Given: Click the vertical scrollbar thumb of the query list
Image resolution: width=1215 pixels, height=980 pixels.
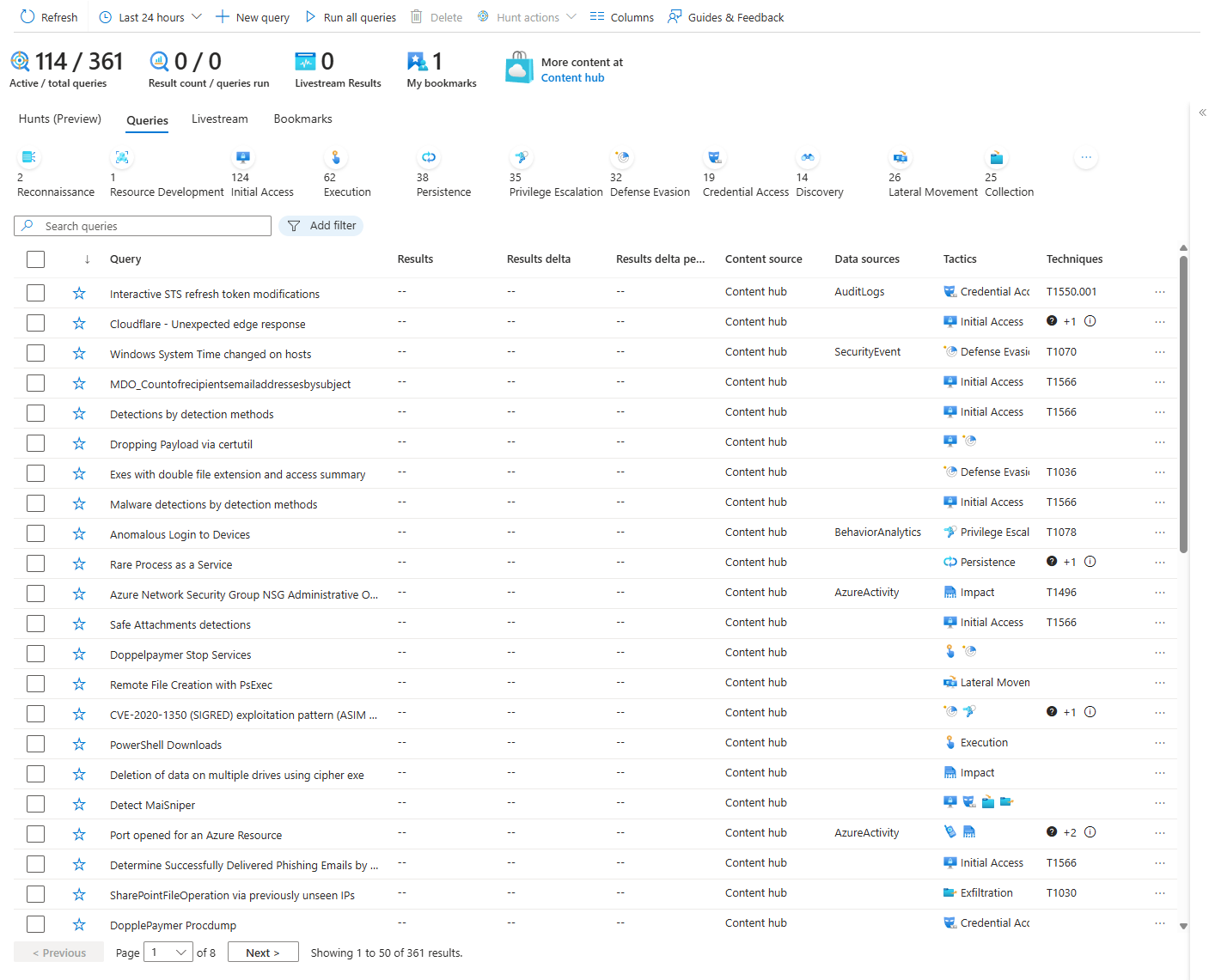Looking at the screenshot, I should point(1183,404).
